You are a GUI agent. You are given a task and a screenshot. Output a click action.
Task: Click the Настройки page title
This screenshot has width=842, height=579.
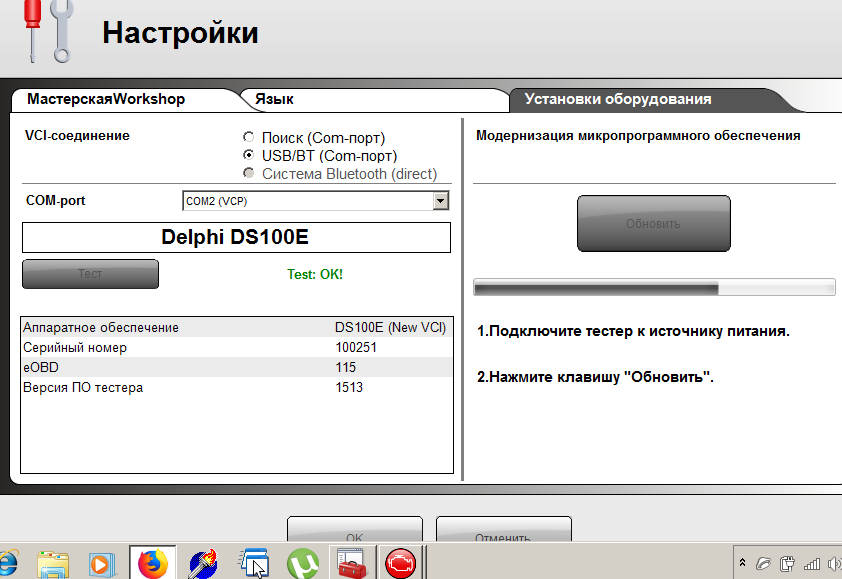pyautogui.click(x=180, y=33)
